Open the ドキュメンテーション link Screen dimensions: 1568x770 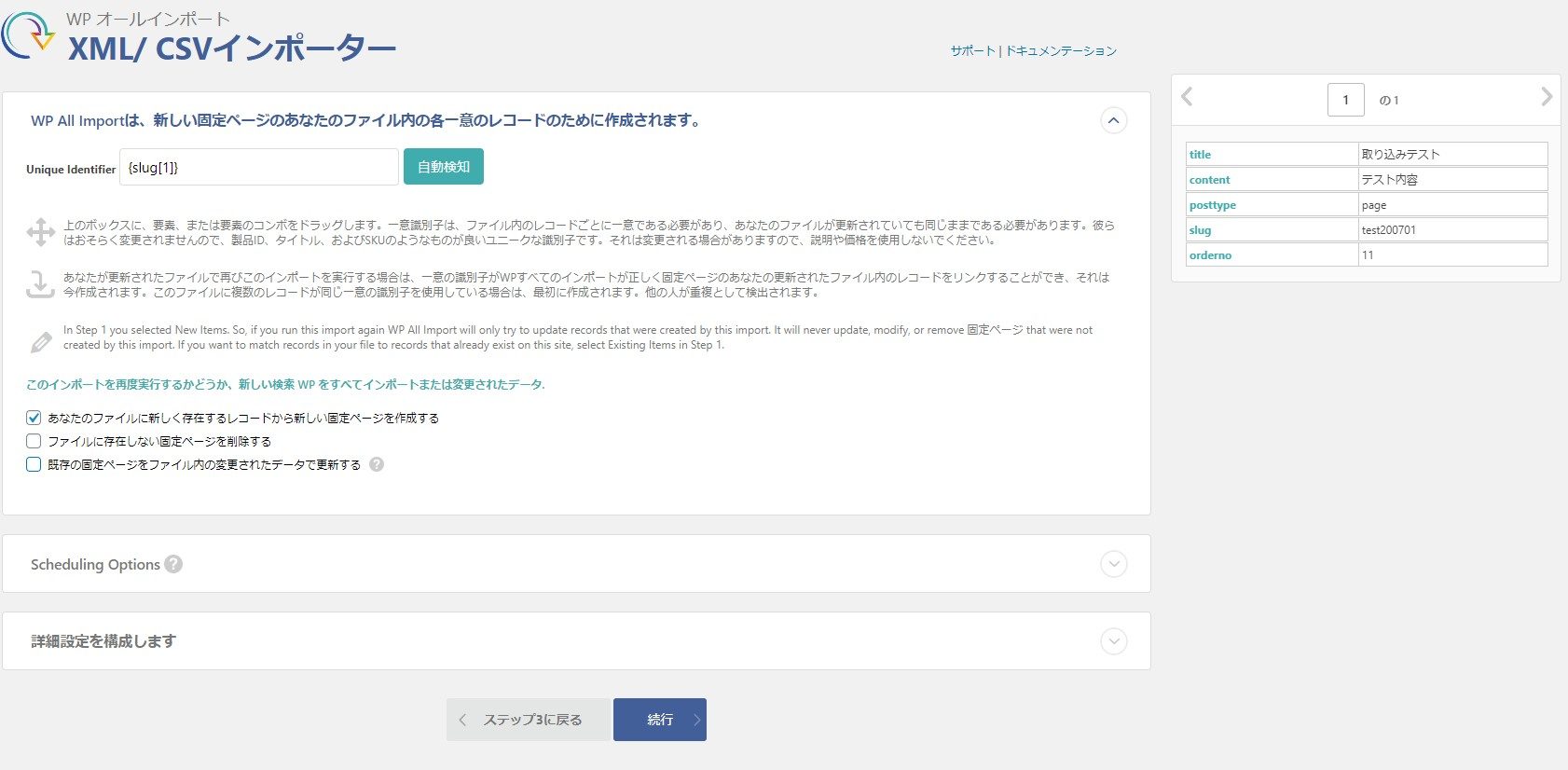1061,51
